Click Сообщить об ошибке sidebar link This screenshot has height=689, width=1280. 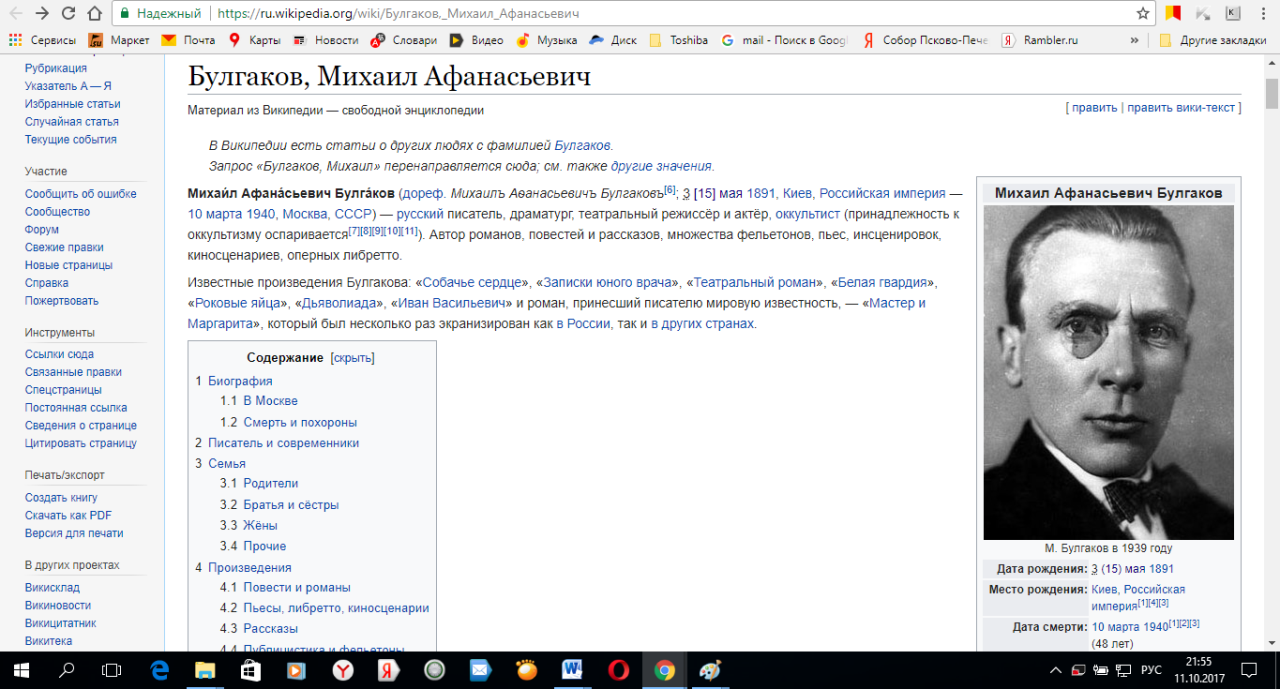pos(81,194)
